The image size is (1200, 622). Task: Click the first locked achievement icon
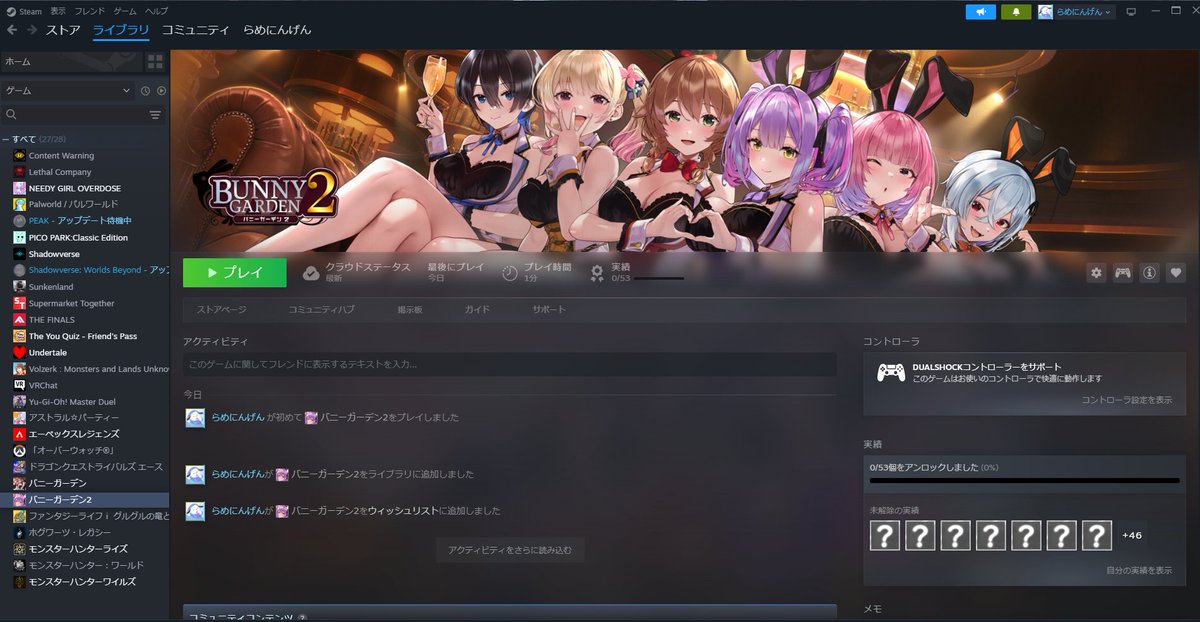tap(885, 535)
